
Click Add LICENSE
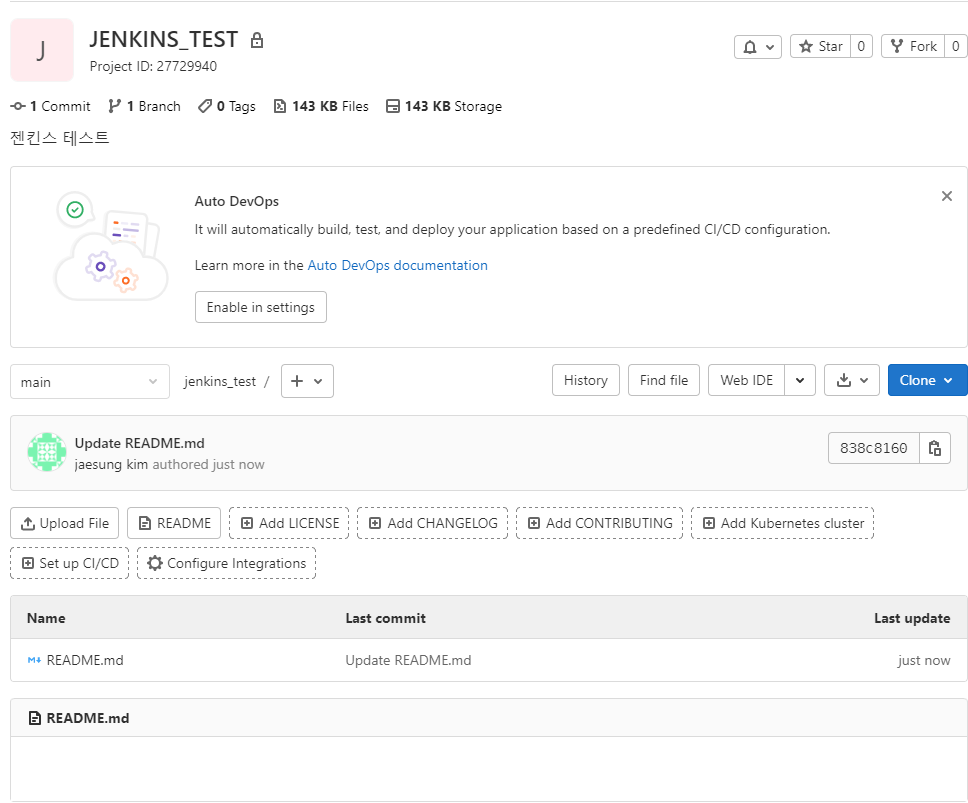[289, 523]
